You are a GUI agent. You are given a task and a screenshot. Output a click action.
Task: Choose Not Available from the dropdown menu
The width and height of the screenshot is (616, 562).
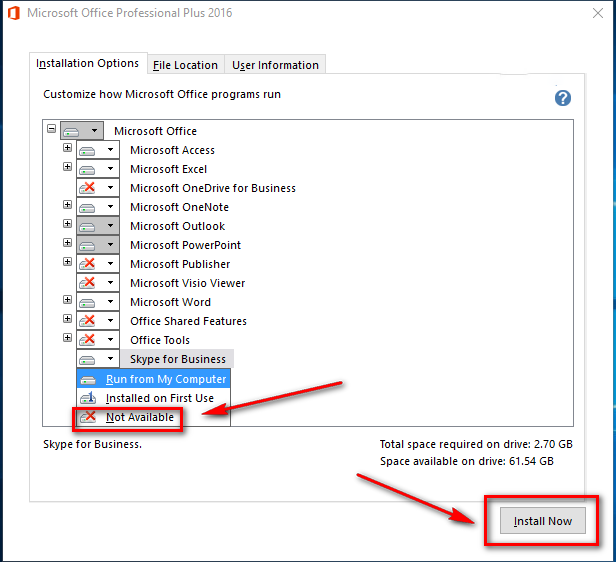(x=139, y=417)
